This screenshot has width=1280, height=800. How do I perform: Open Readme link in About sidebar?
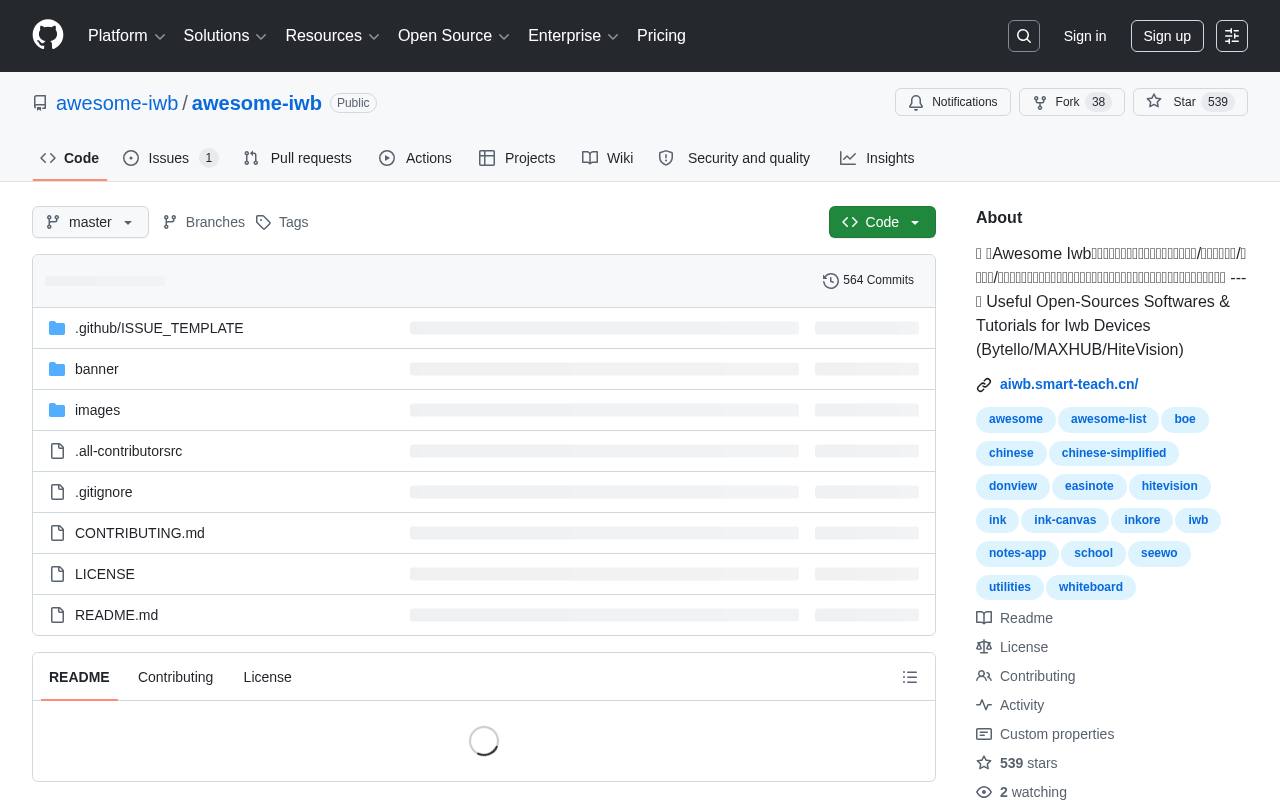1015,618
